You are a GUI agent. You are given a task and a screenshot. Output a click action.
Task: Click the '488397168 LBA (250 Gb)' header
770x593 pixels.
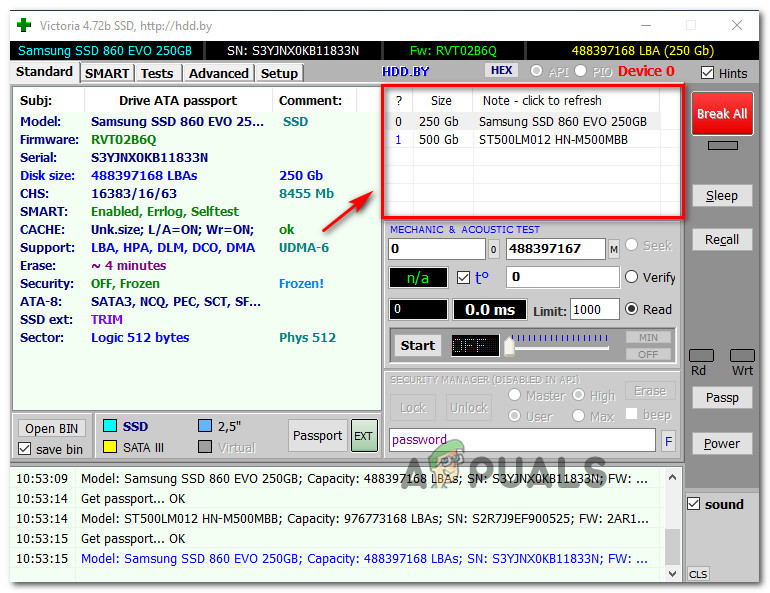[x=642, y=51]
